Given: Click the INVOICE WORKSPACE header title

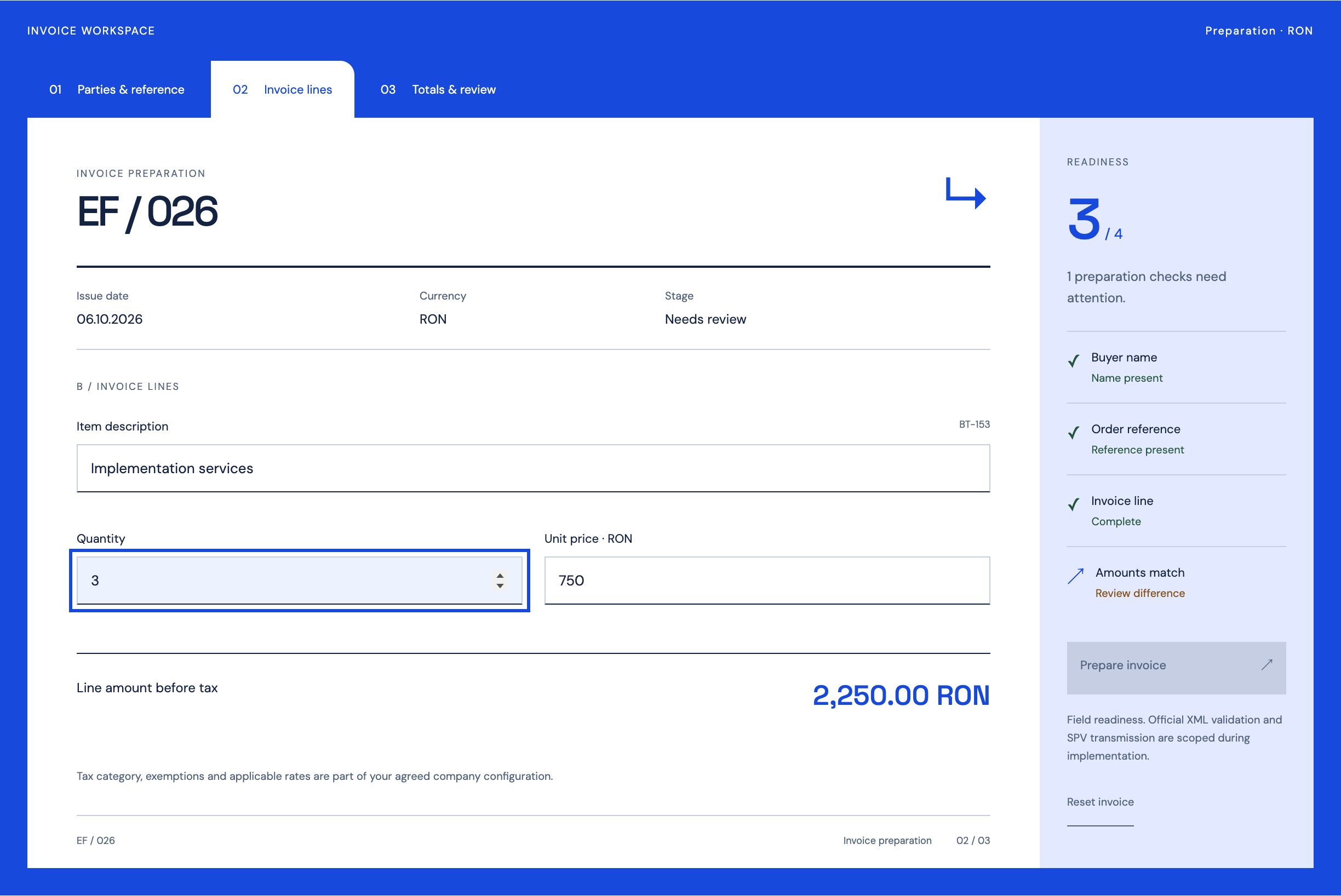Looking at the screenshot, I should coord(91,31).
